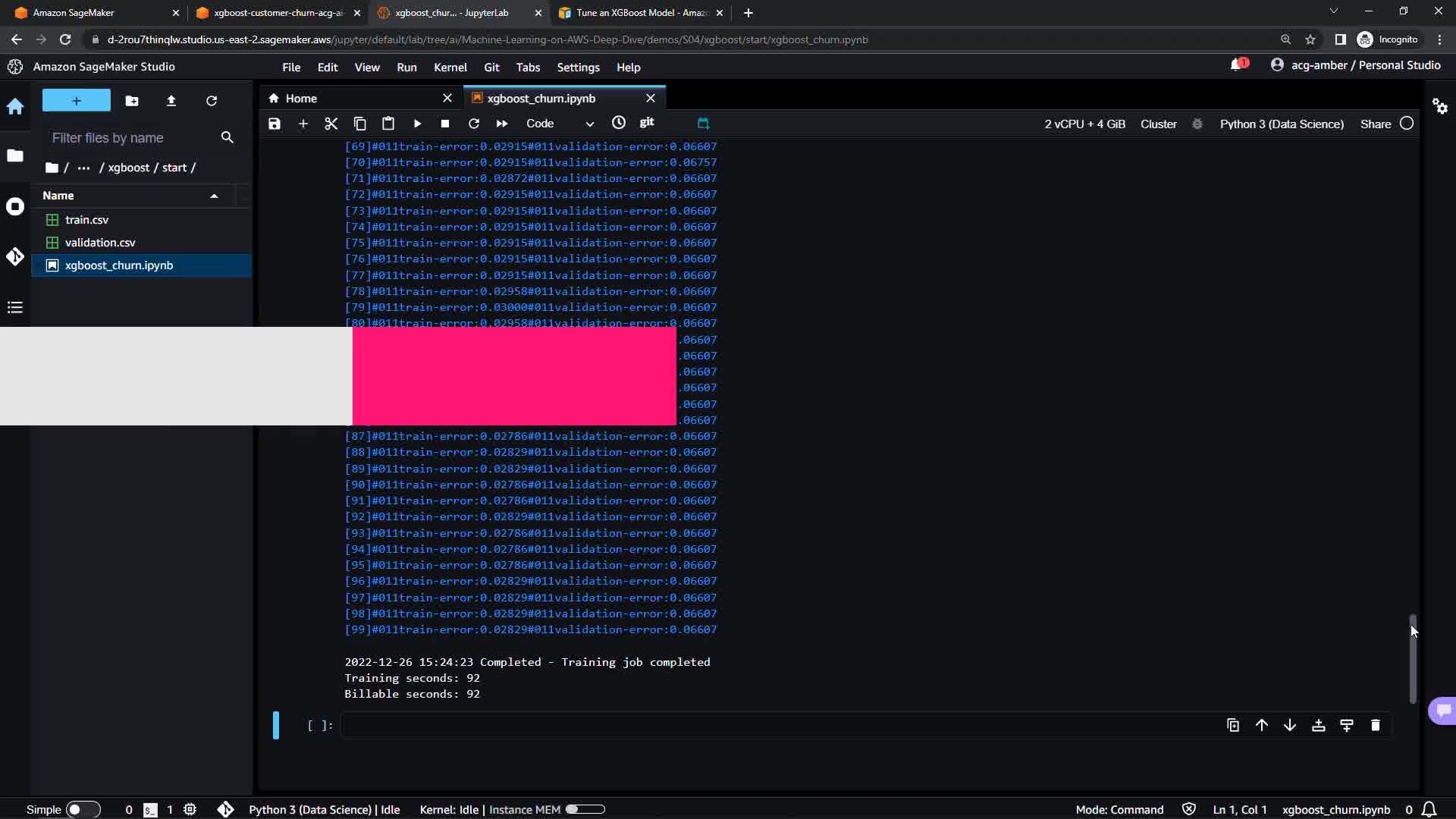Upload files with the upload arrow icon
Viewport: 1456px width, 819px height.
[171, 101]
